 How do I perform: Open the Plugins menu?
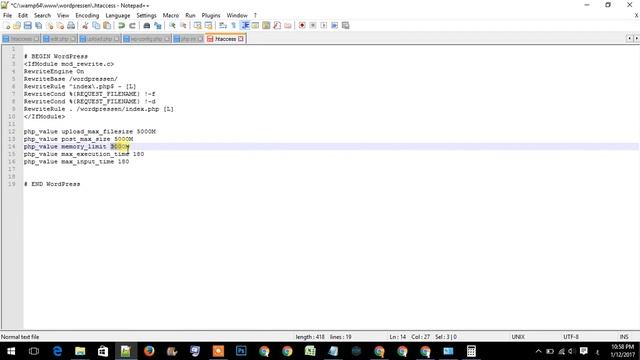point(211,16)
